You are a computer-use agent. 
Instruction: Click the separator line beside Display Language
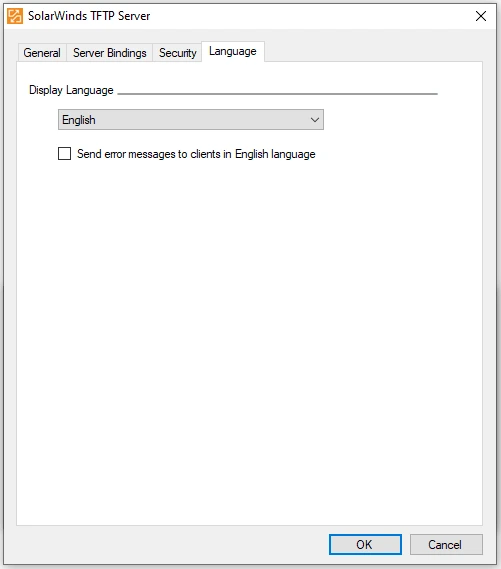278,94
